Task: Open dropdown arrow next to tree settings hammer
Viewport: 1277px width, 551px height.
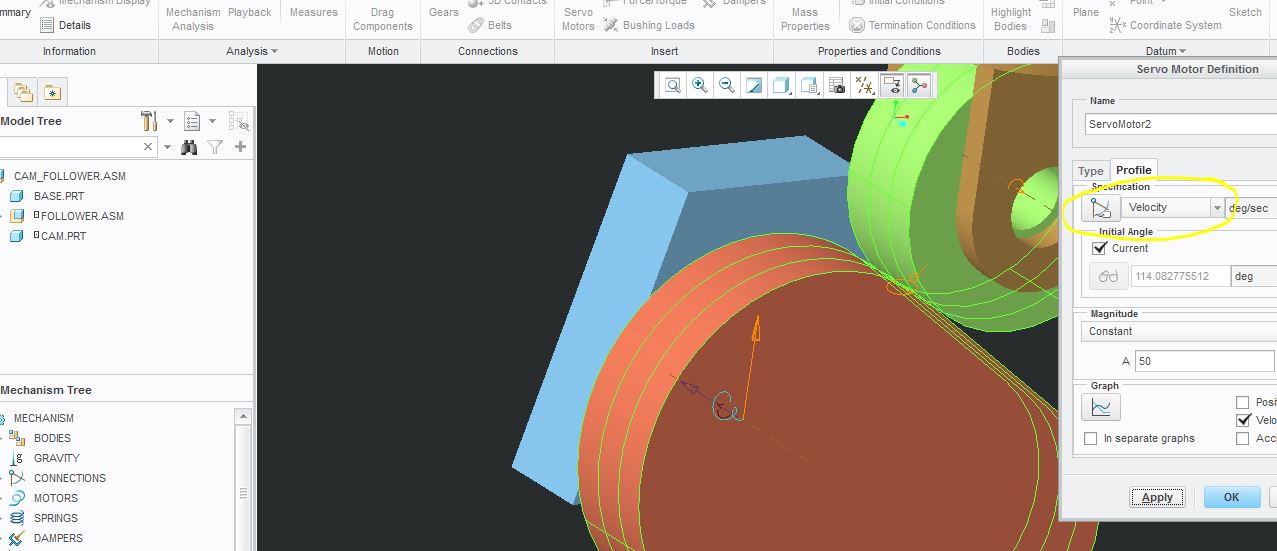Action: (x=169, y=122)
